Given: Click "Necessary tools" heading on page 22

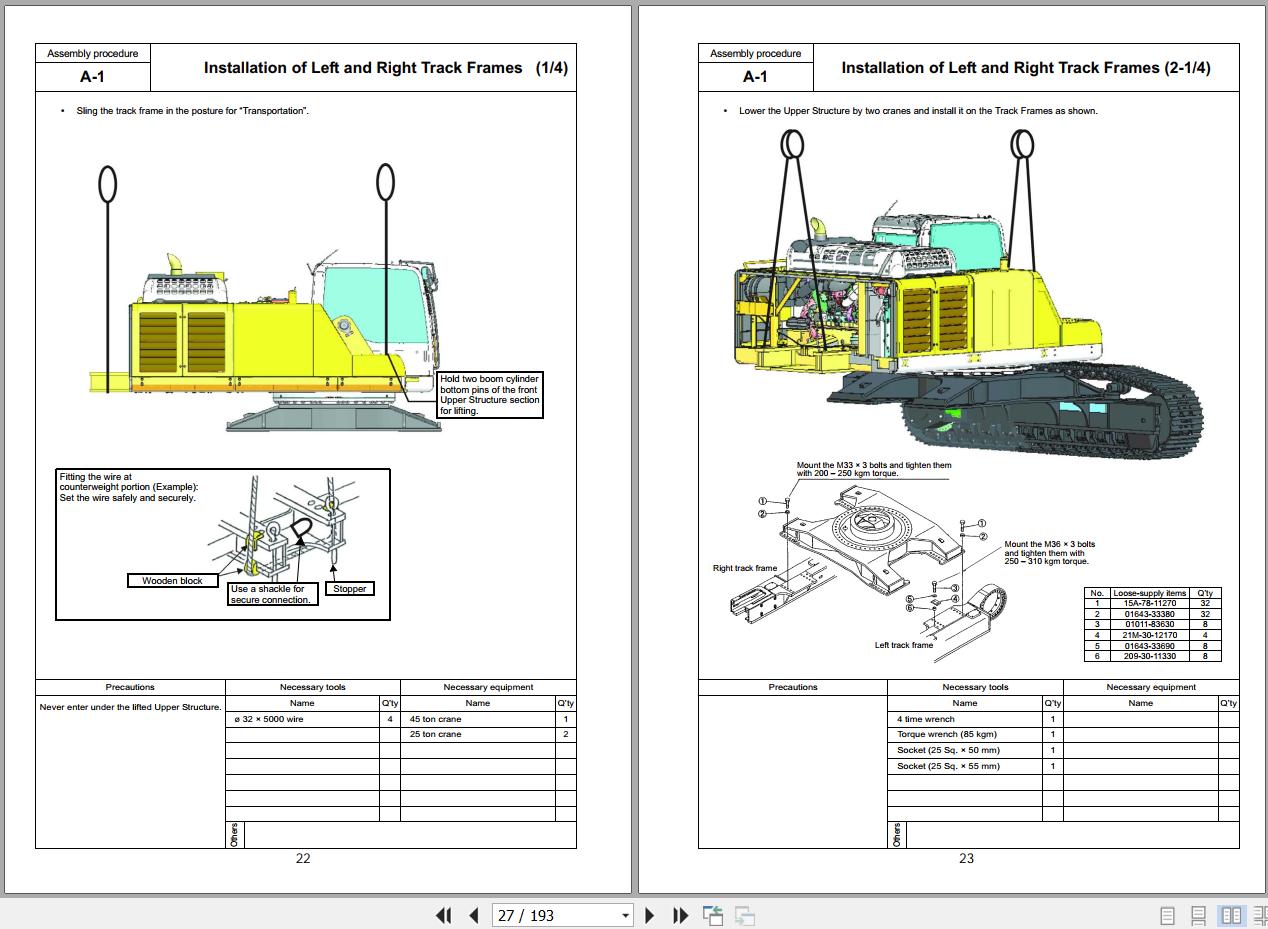Looking at the screenshot, I should click(312, 687).
